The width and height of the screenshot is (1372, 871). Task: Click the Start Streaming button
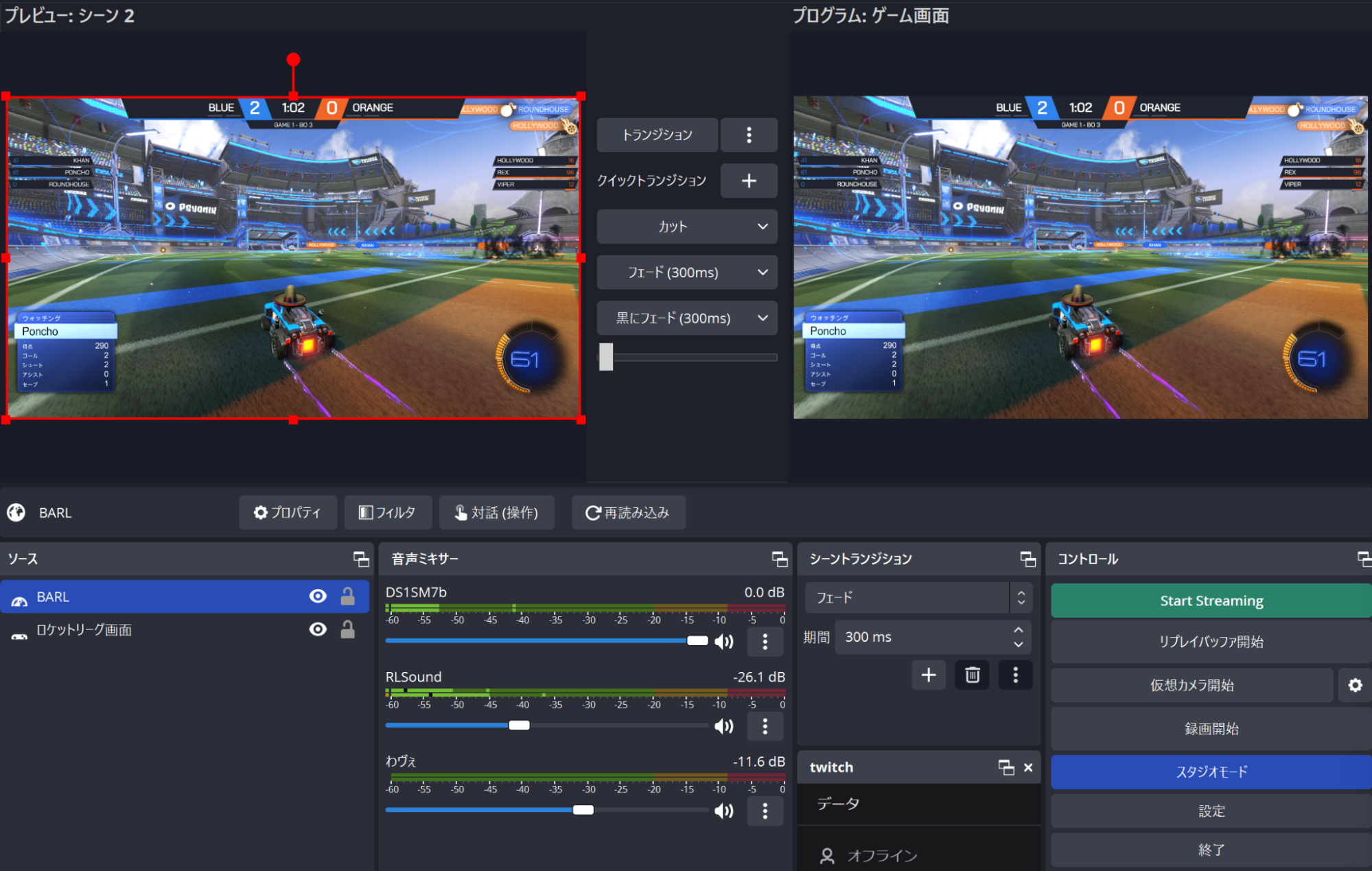[1211, 600]
